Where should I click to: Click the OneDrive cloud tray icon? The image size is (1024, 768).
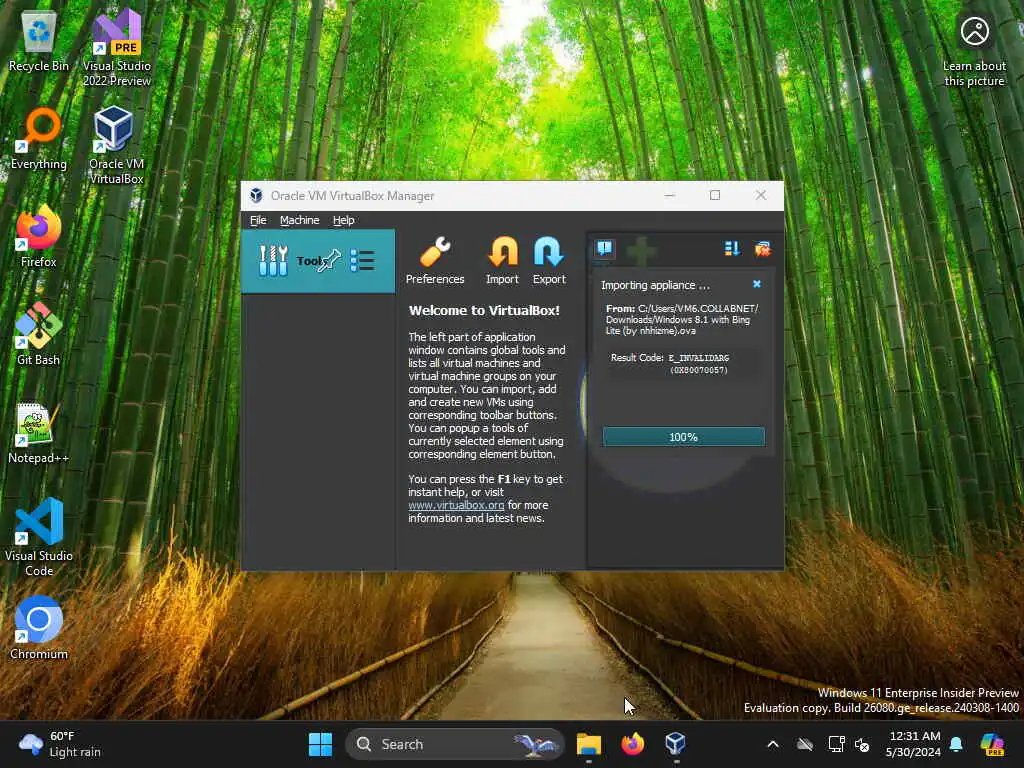click(x=805, y=744)
